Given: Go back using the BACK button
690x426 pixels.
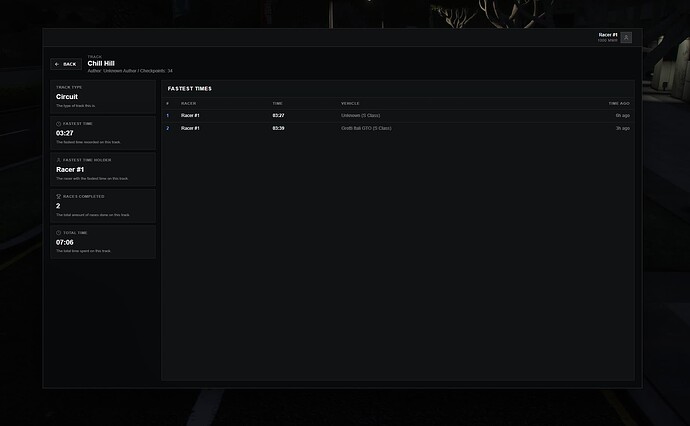Looking at the screenshot, I should (x=66, y=64).
